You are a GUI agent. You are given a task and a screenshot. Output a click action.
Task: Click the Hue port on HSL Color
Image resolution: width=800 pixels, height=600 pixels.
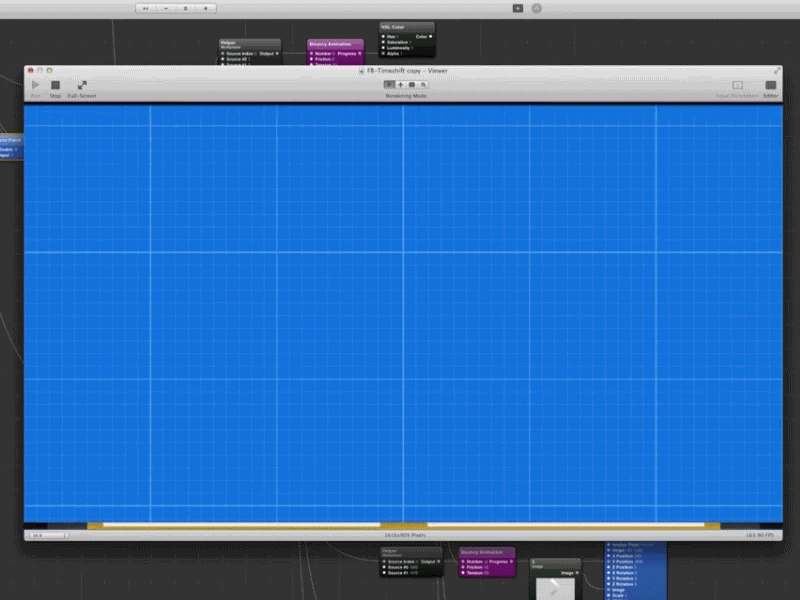click(x=383, y=37)
